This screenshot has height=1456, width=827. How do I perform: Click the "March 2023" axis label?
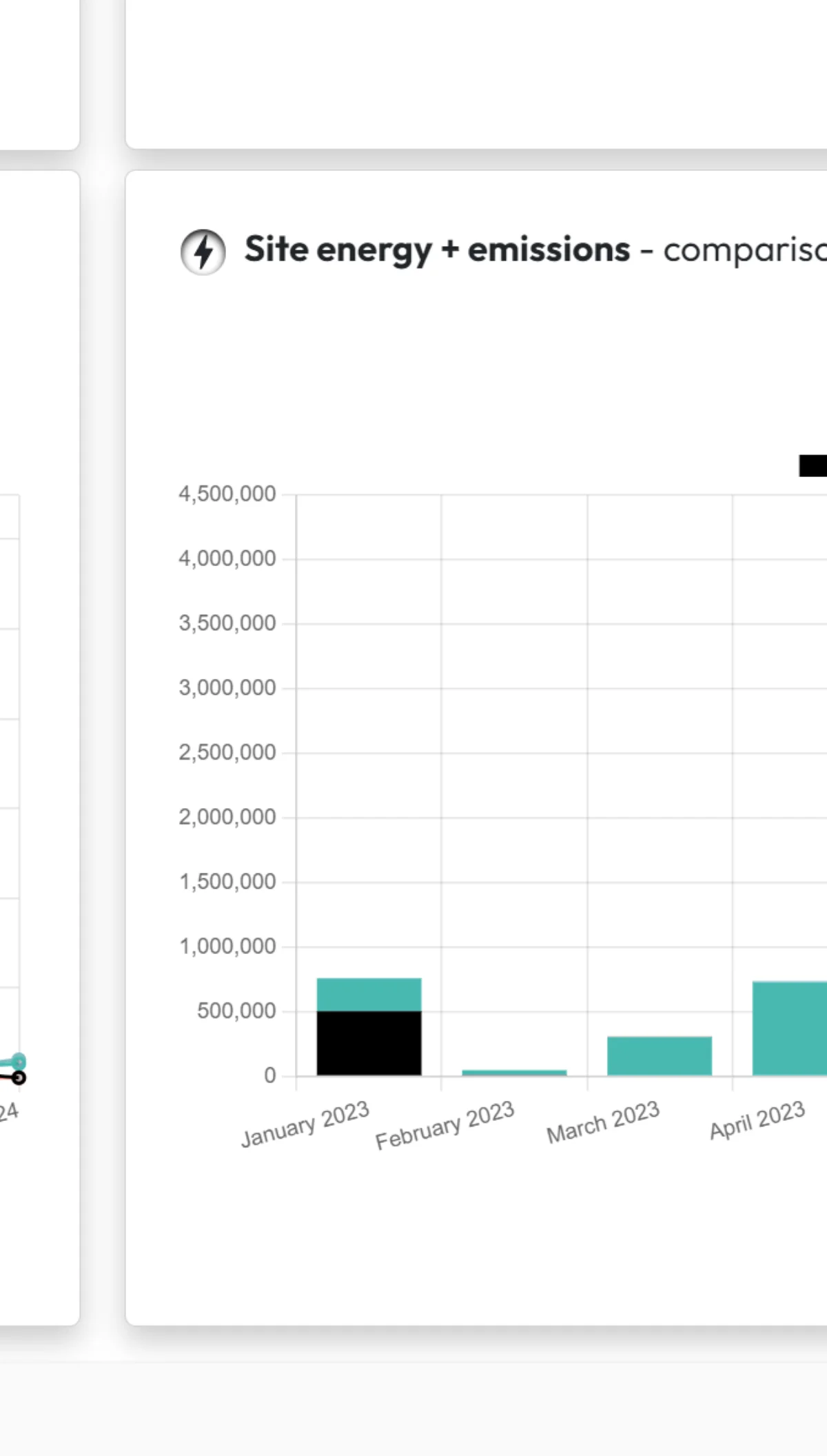click(603, 1122)
